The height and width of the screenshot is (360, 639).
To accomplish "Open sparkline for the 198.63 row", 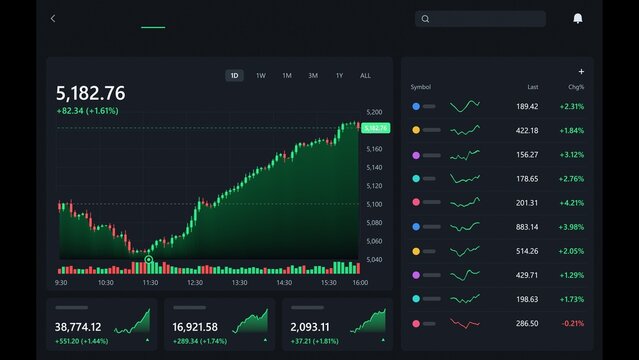I will tap(465, 299).
